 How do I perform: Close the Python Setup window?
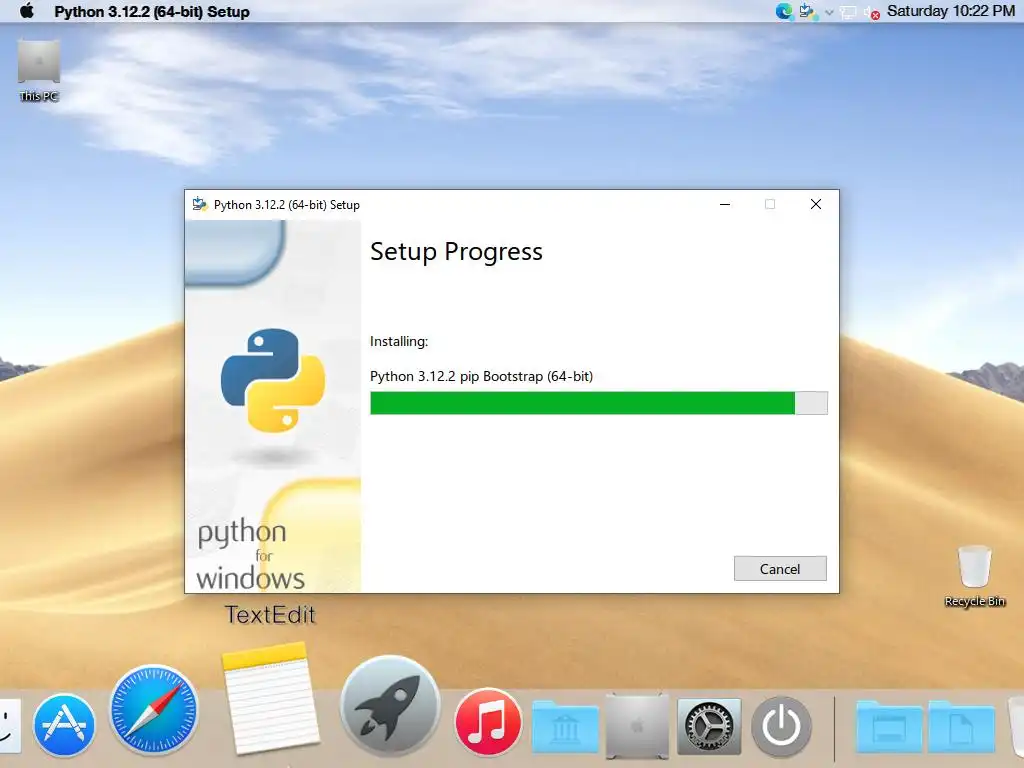[x=816, y=204]
